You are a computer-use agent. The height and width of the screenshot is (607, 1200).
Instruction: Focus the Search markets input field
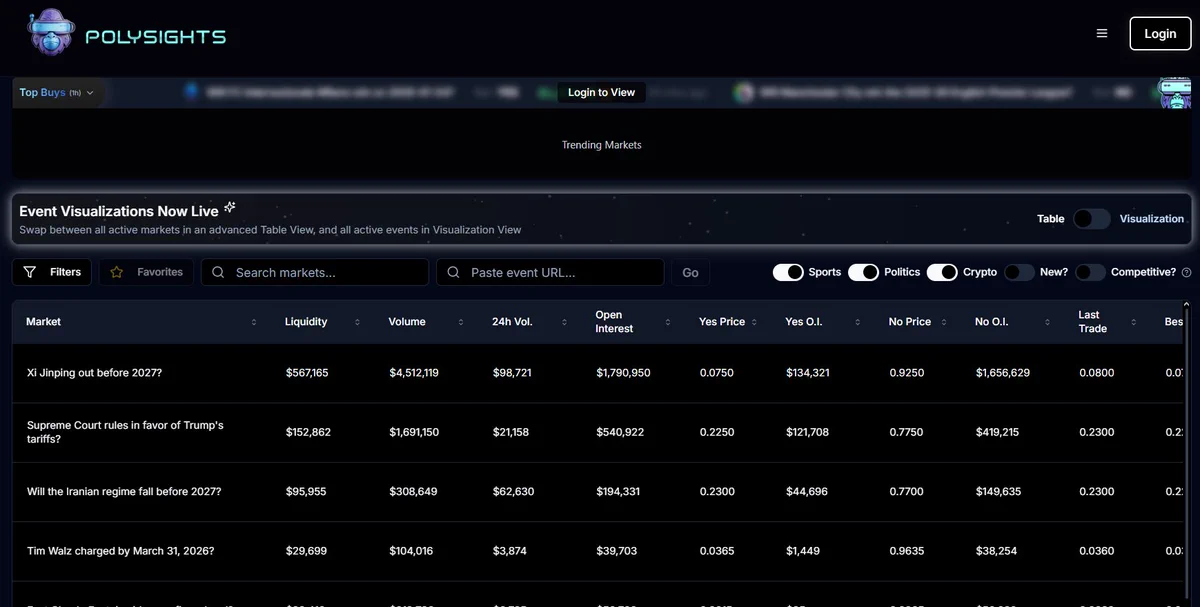pos(315,272)
